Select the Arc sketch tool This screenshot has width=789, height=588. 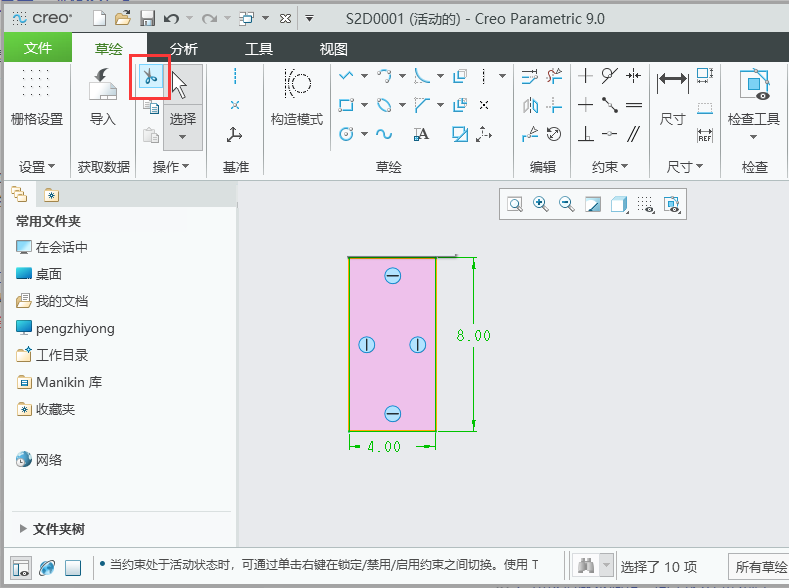(x=384, y=76)
